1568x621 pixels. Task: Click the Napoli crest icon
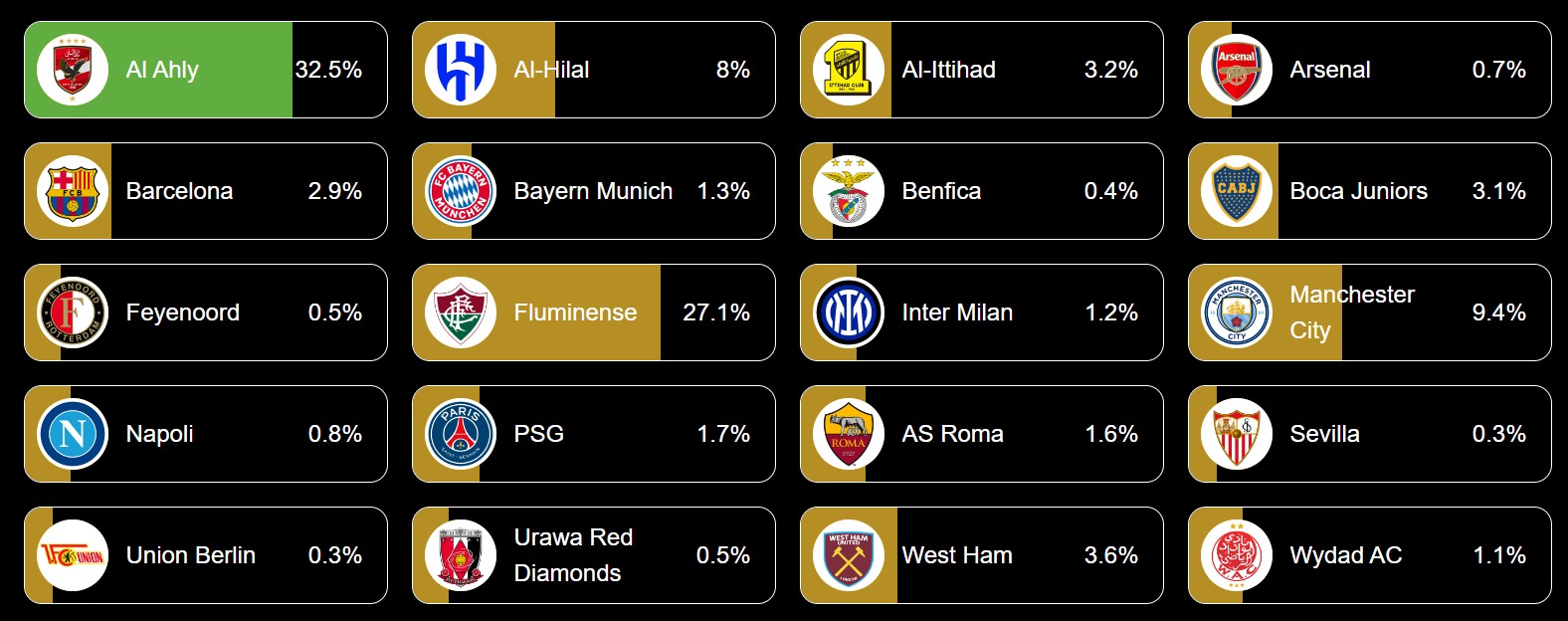pyautogui.click(x=73, y=434)
